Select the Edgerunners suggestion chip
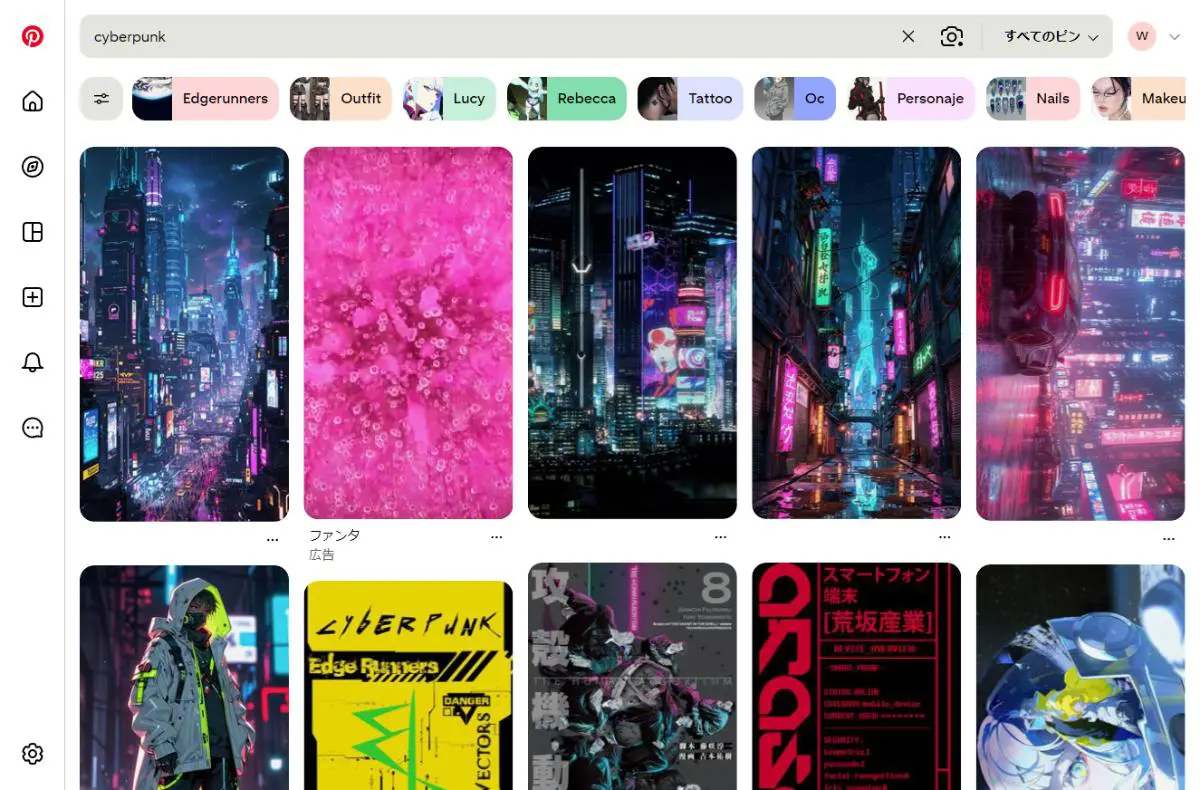The width and height of the screenshot is (1200, 790). tap(205, 99)
